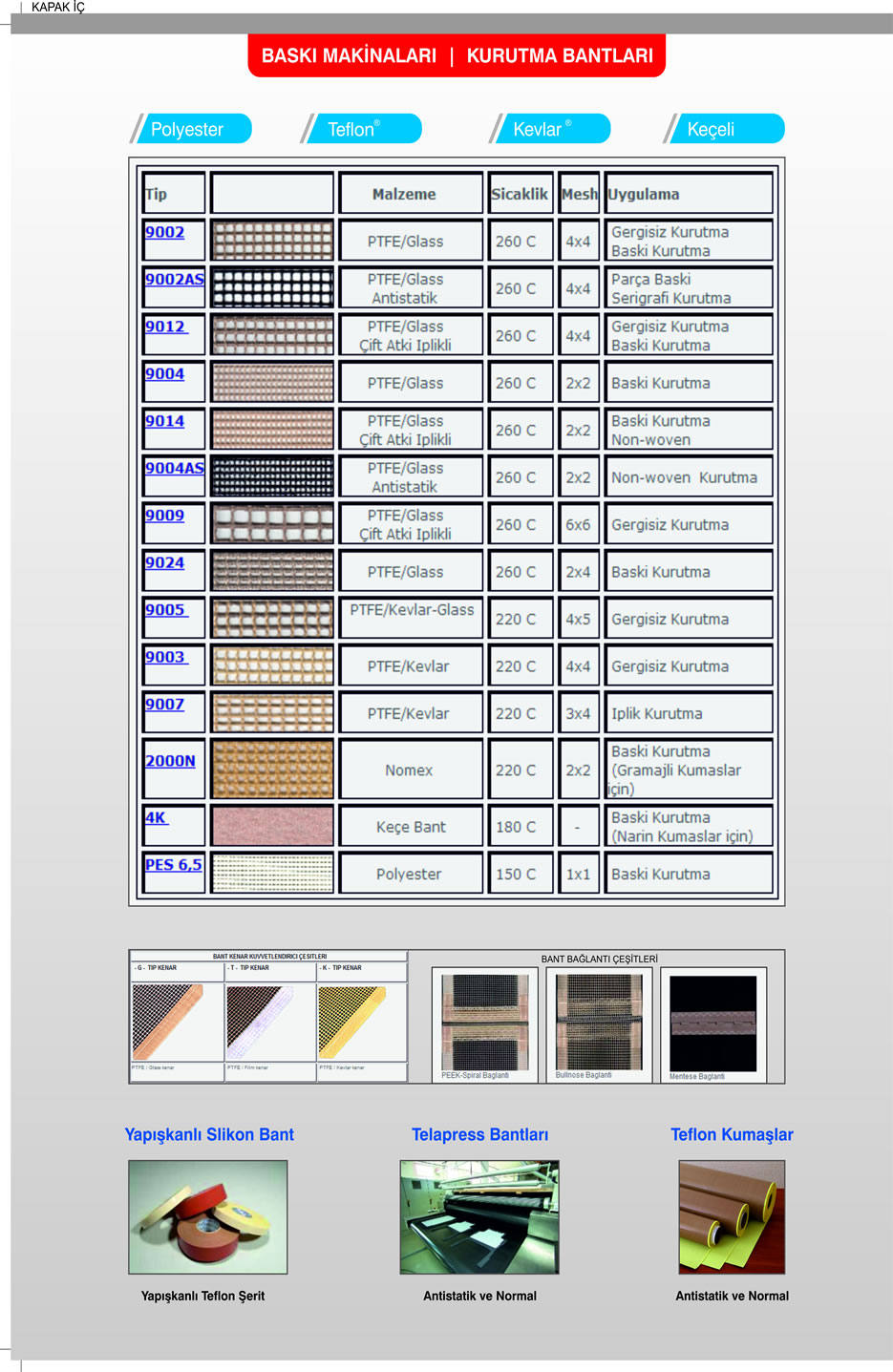Image resolution: width=893 pixels, height=1372 pixels.
Task: Click the Malzeme column header
Action: pos(412,194)
